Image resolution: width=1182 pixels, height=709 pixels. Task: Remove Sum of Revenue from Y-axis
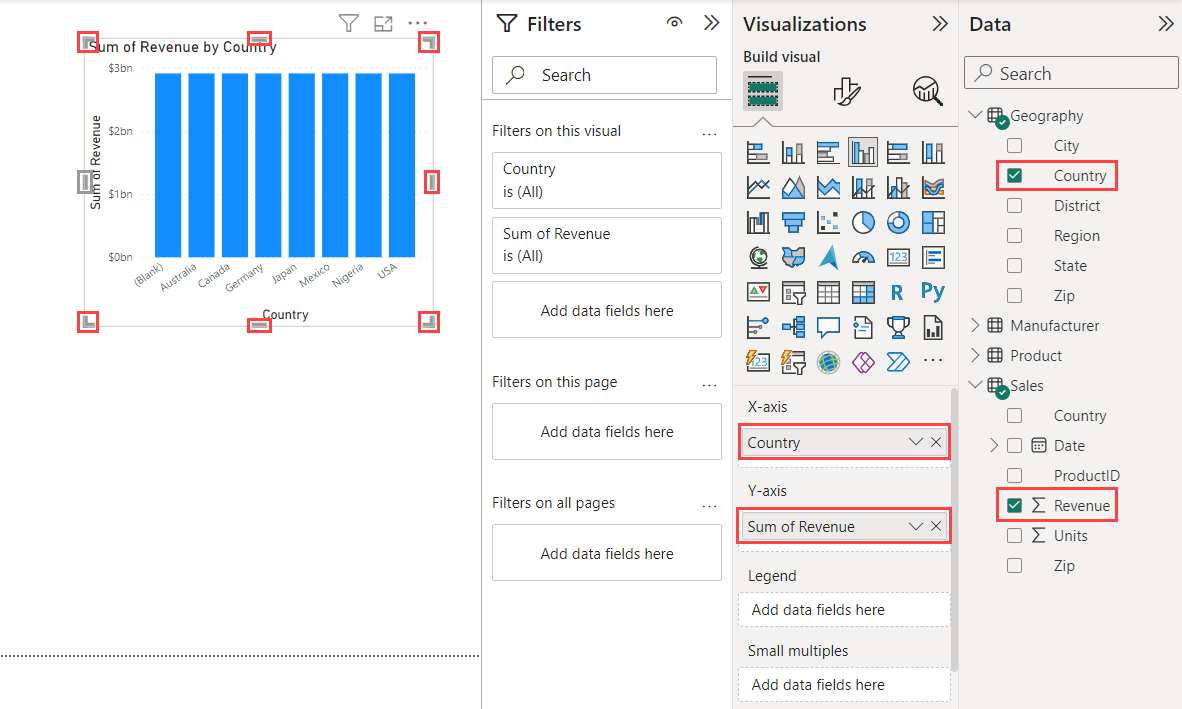click(x=935, y=527)
